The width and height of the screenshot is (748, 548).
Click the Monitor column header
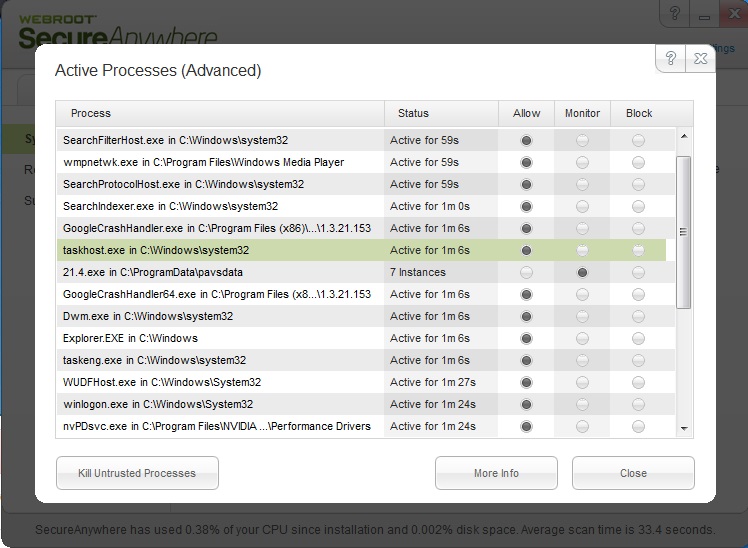582,114
